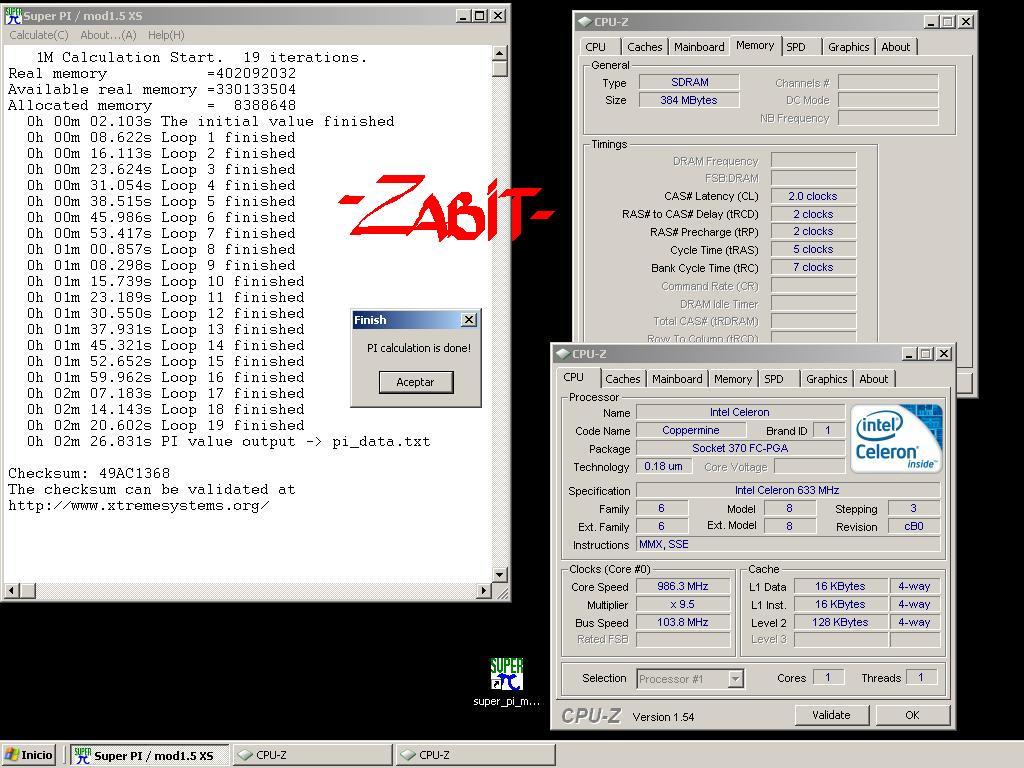Screen dimensions: 1024x768
Task: Select Mainboard tab in rear CPU-Z window
Action: pyautogui.click(x=699, y=47)
